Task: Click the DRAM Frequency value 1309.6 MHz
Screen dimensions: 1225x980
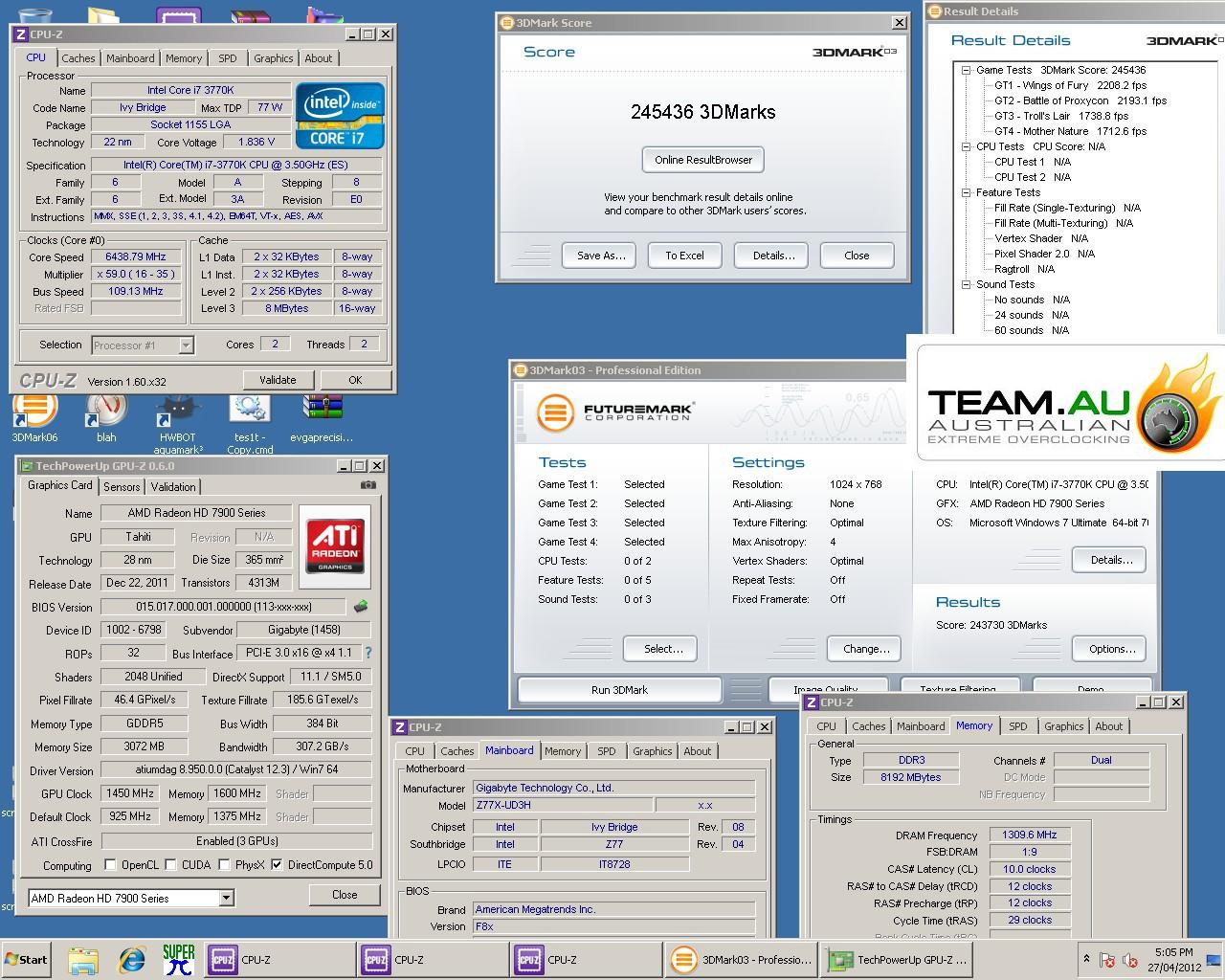Action: [1029, 835]
